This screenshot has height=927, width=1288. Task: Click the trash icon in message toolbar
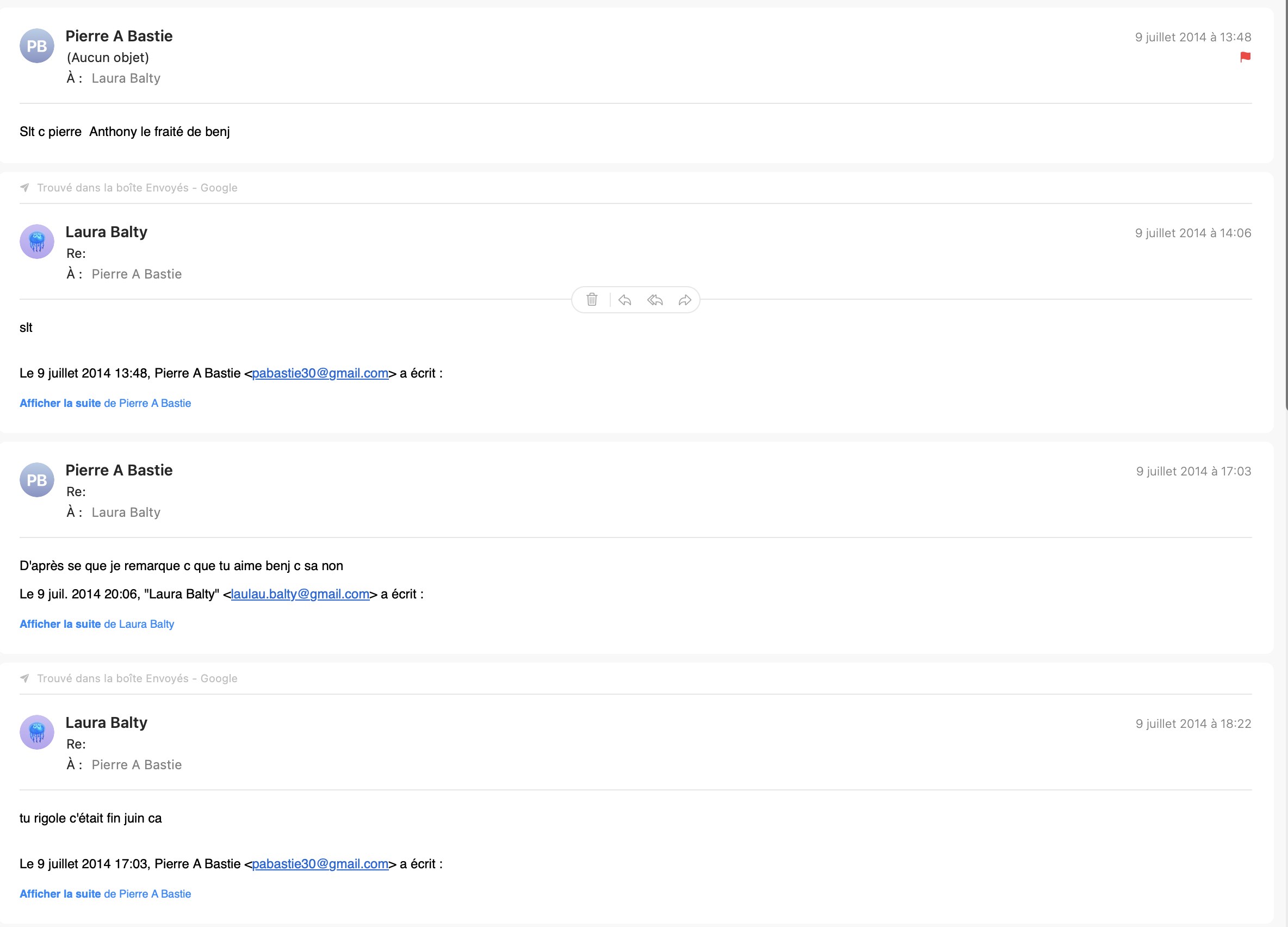coord(592,299)
